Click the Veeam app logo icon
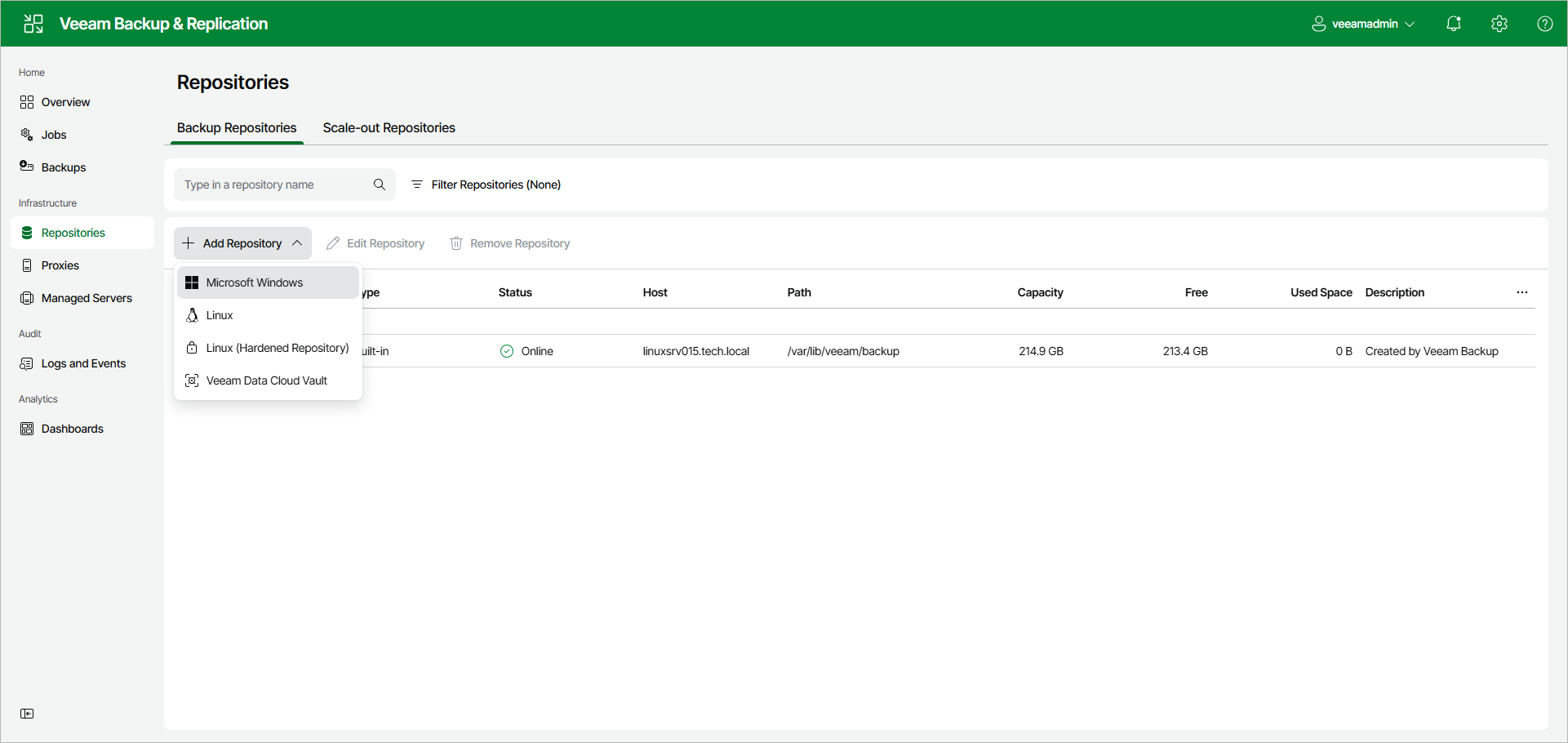 point(33,24)
